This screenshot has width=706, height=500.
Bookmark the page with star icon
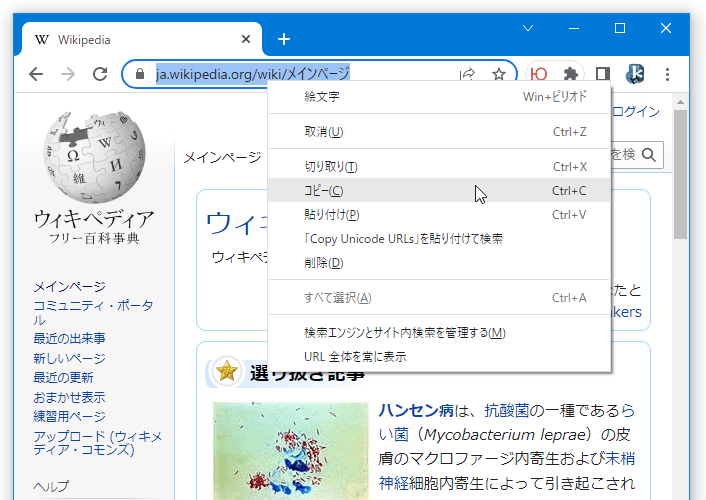499,74
